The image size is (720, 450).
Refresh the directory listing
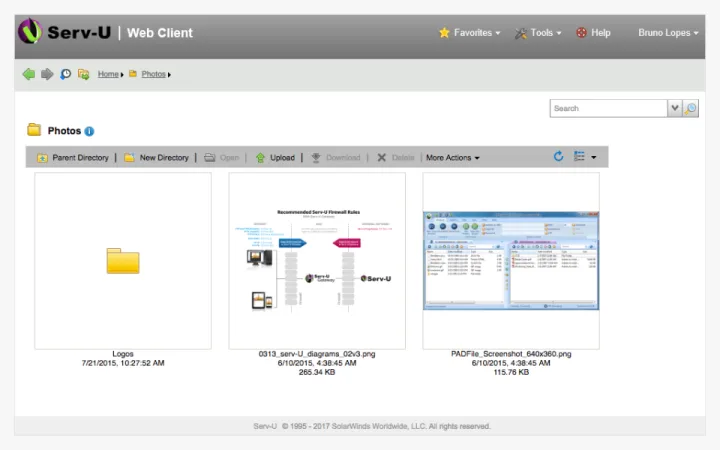coord(559,157)
